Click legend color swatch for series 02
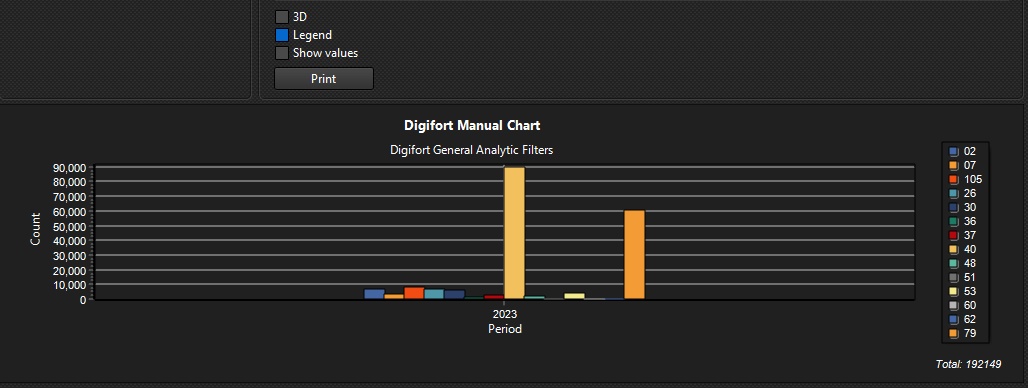This screenshot has height=388, width=1028. point(954,151)
